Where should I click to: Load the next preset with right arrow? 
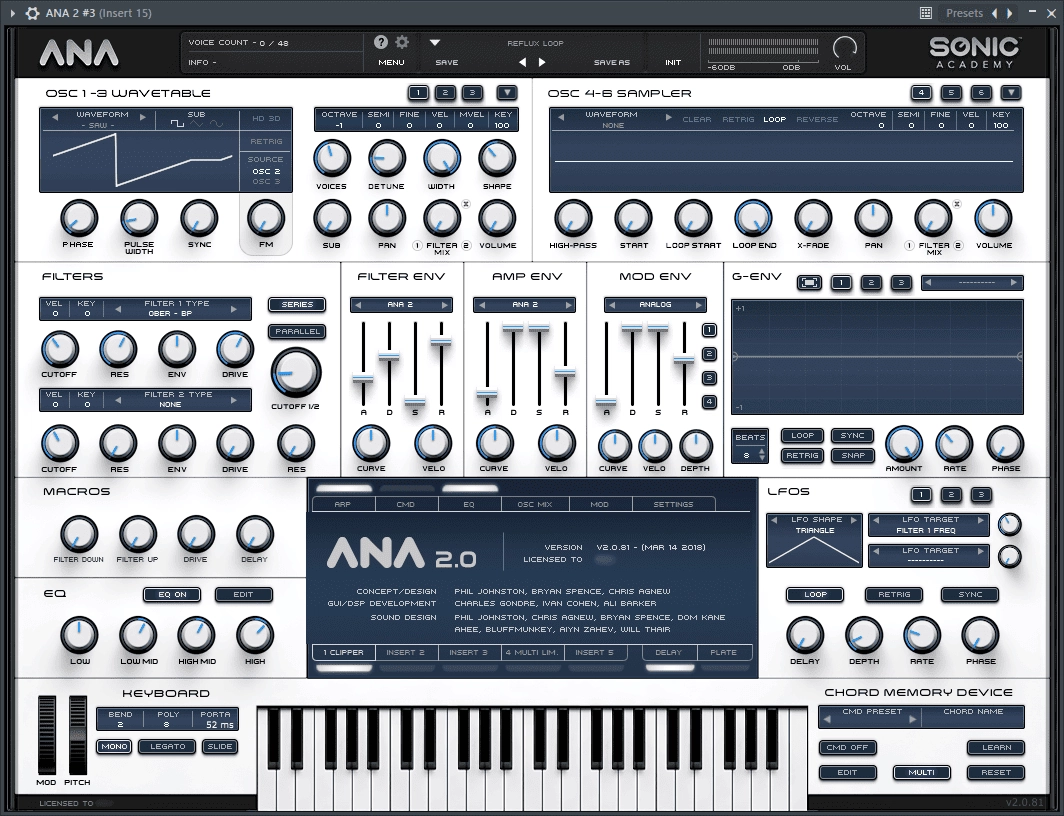(x=542, y=62)
